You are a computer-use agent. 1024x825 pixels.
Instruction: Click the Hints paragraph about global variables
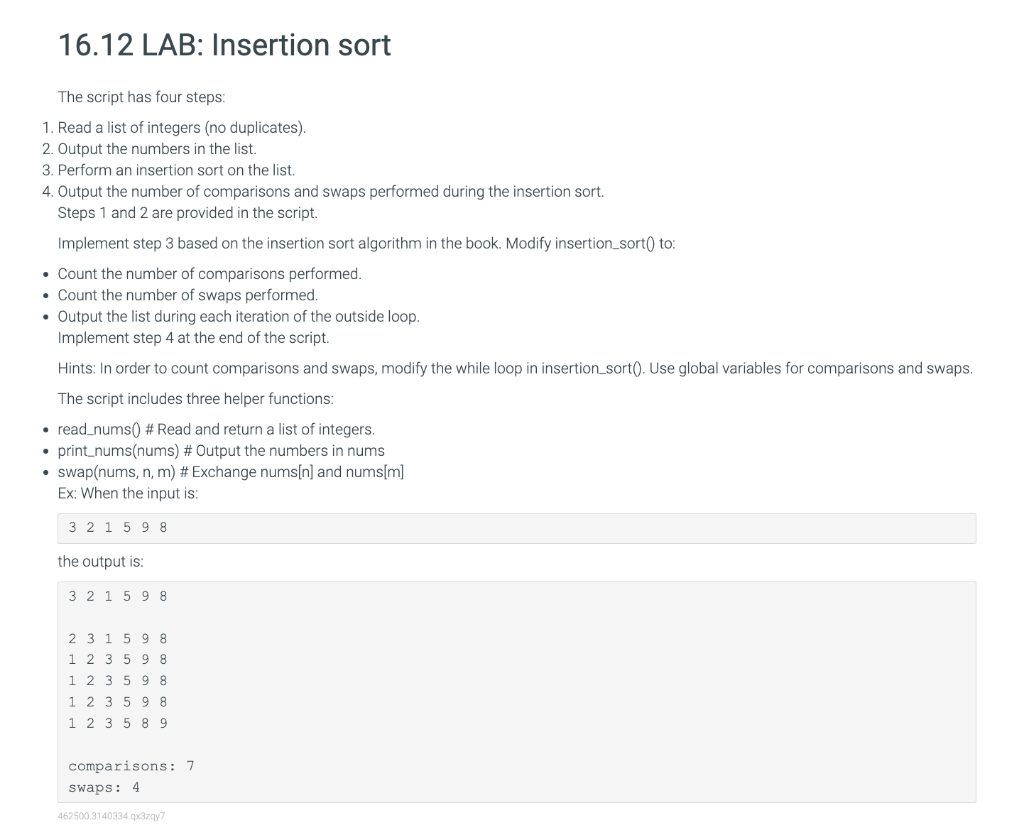(x=515, y=368)
